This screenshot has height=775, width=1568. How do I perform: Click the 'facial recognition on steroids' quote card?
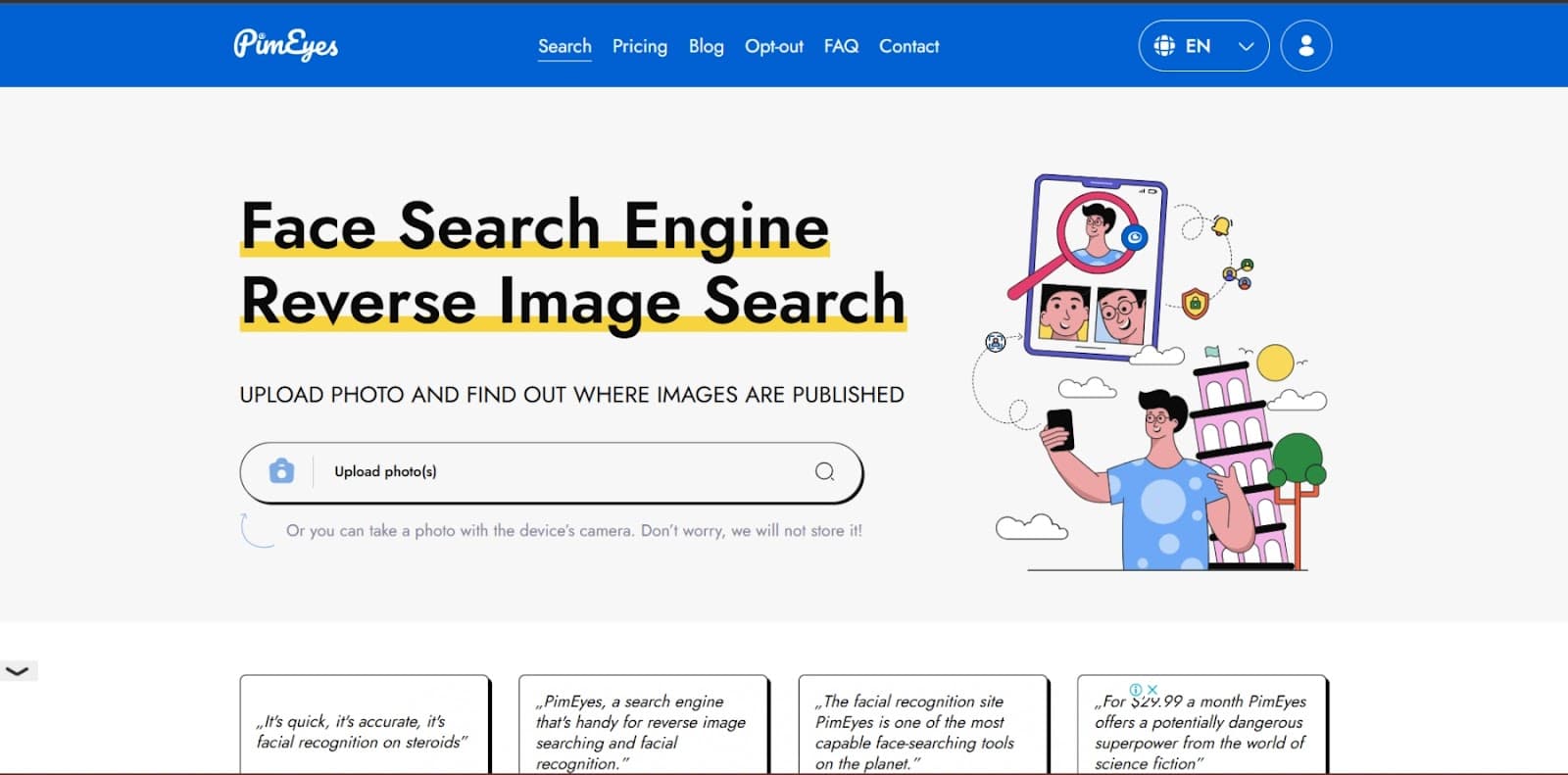tap(364, 724)
